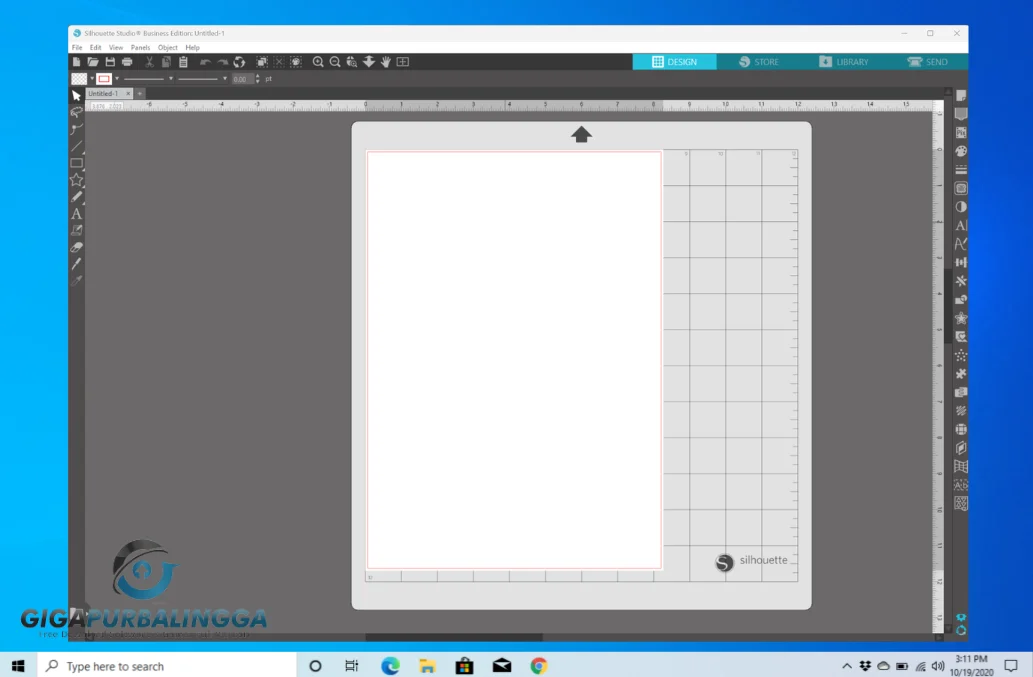The image size is (1033, 677).
Task: Click the Copy icon
Action: click(166, 62)
